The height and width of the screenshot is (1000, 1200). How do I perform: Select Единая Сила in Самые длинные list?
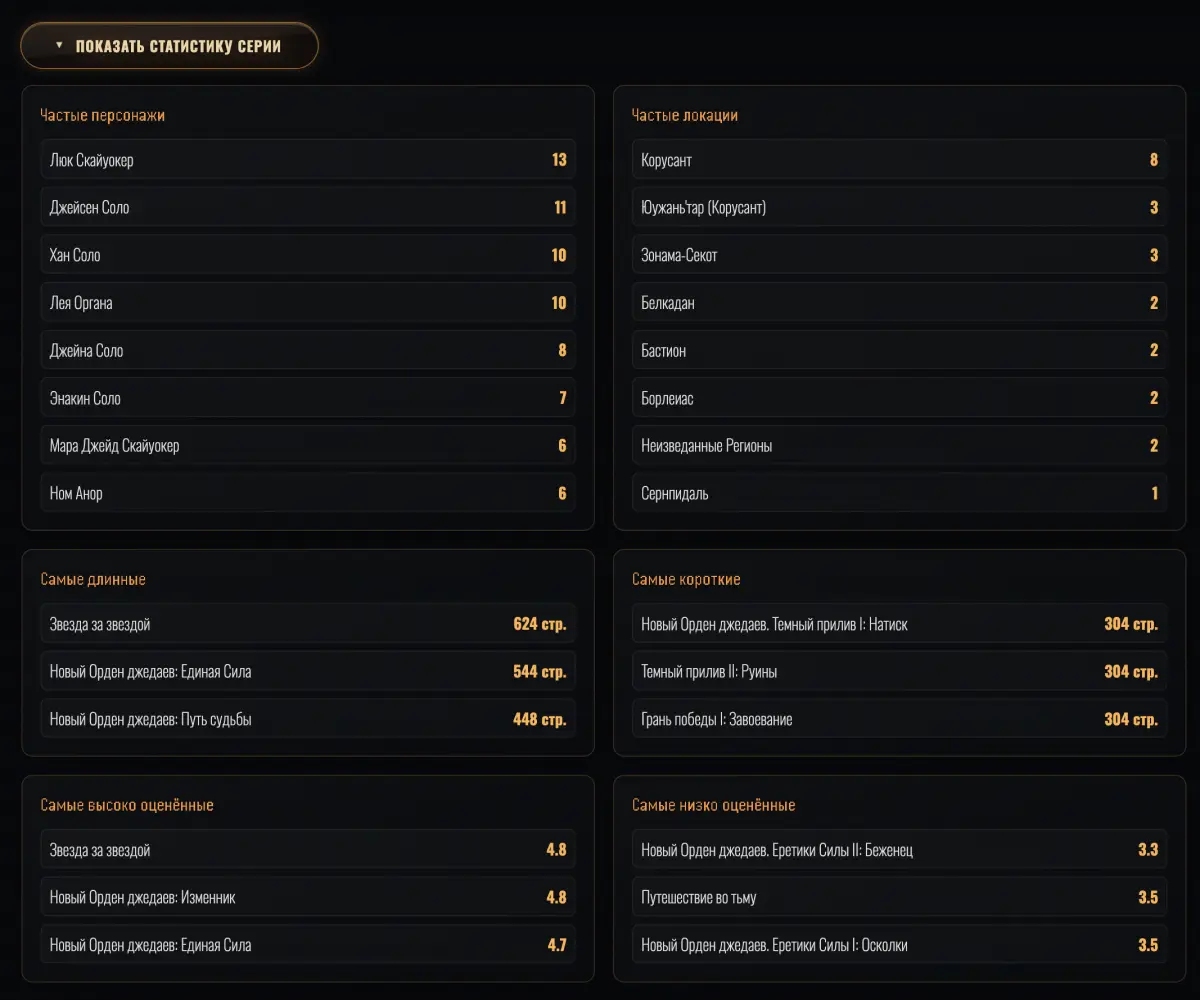pyautogui.click(x=308, y=672)
